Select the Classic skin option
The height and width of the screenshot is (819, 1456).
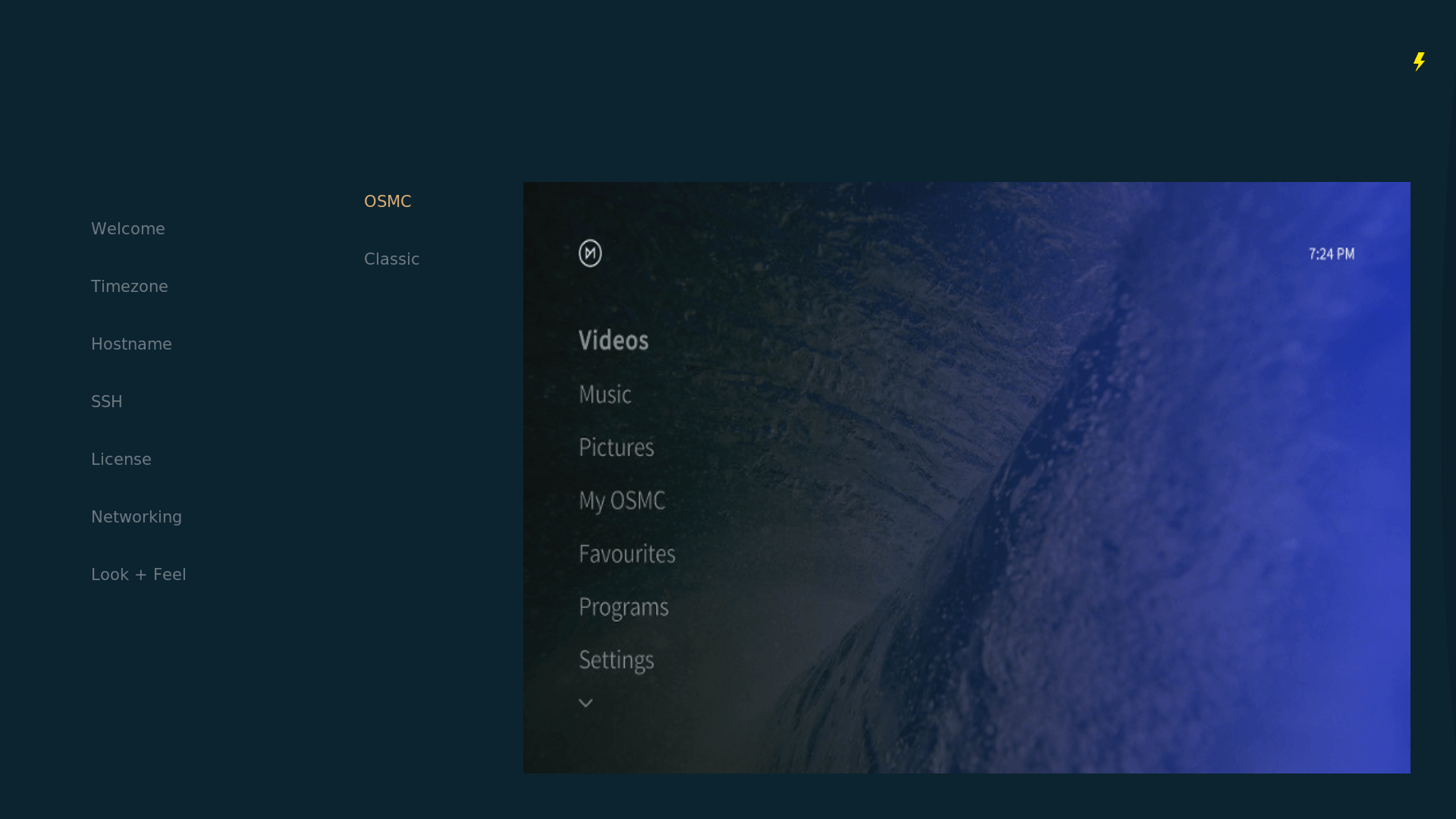coord(391,259)
